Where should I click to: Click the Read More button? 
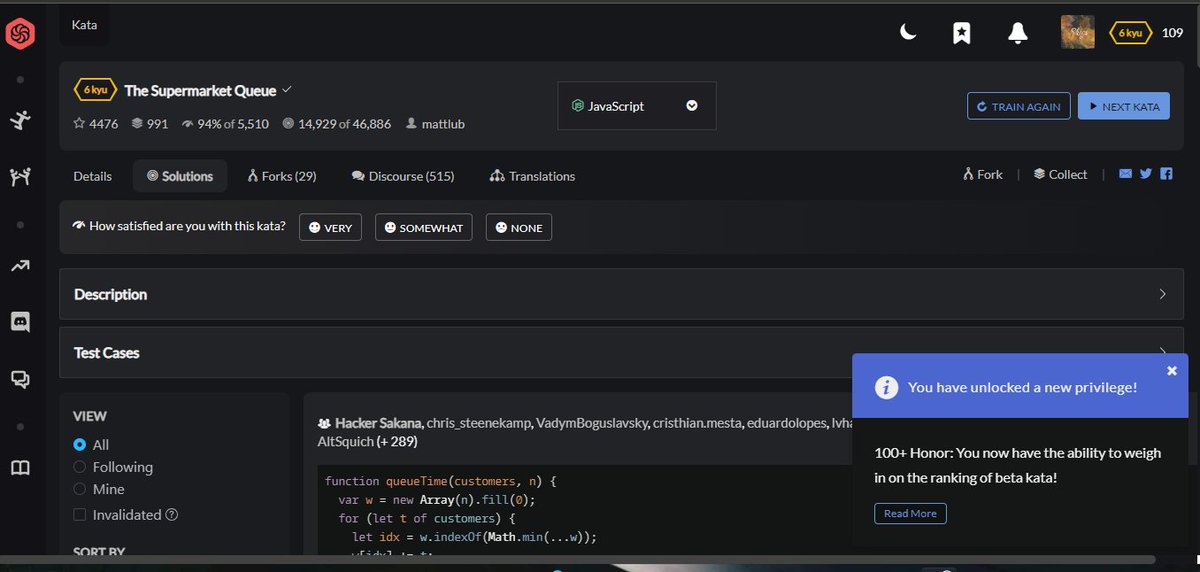coord(910,513)
